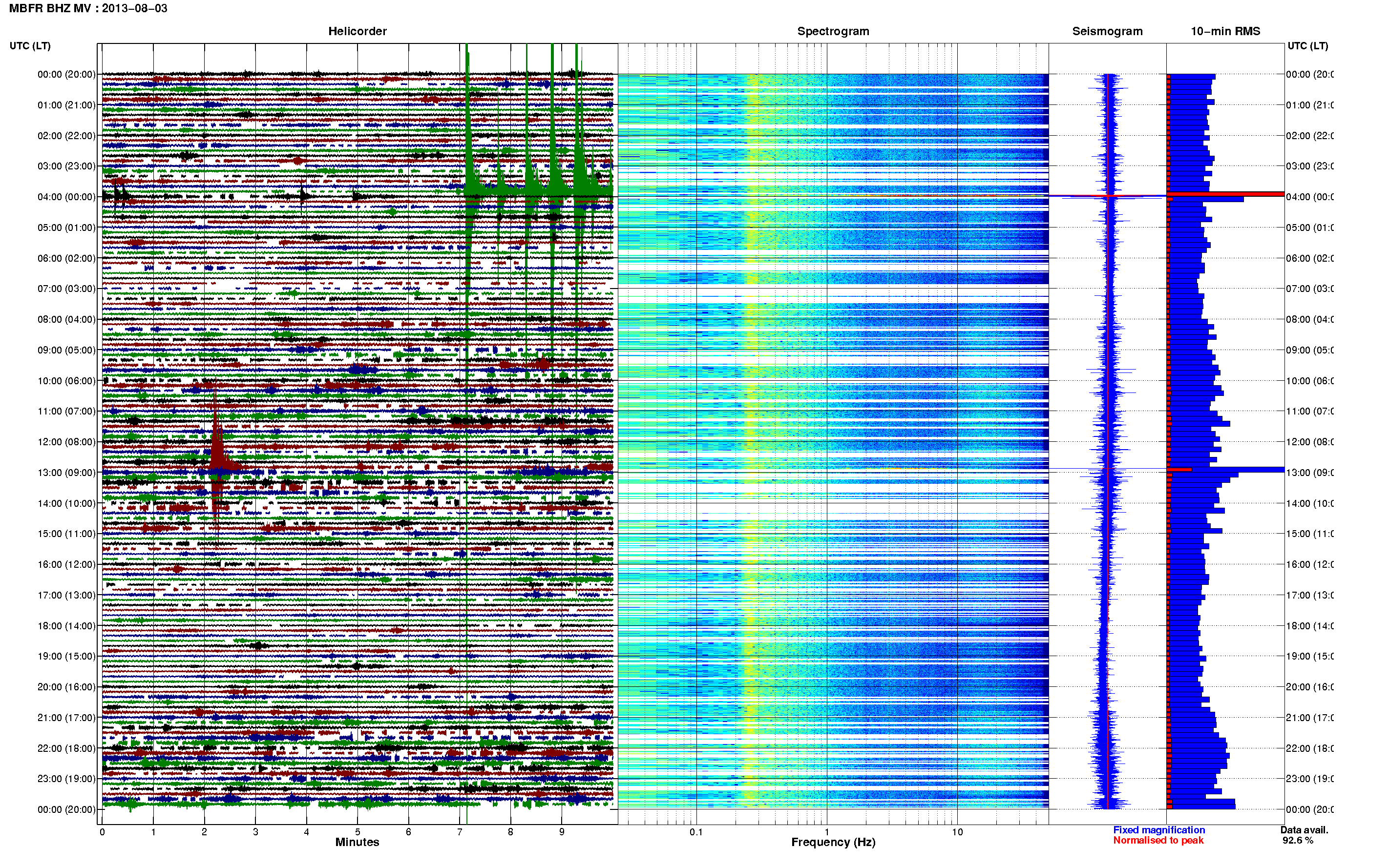1389x868 pixels.
Task: Click Helicorder time label 13:00 (09:00)
Action: click(x=66, y=473)
